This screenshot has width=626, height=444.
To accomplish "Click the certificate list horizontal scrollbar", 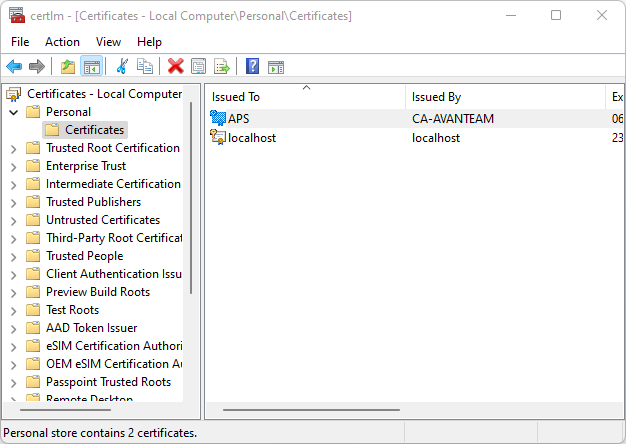I will point(310,409).
